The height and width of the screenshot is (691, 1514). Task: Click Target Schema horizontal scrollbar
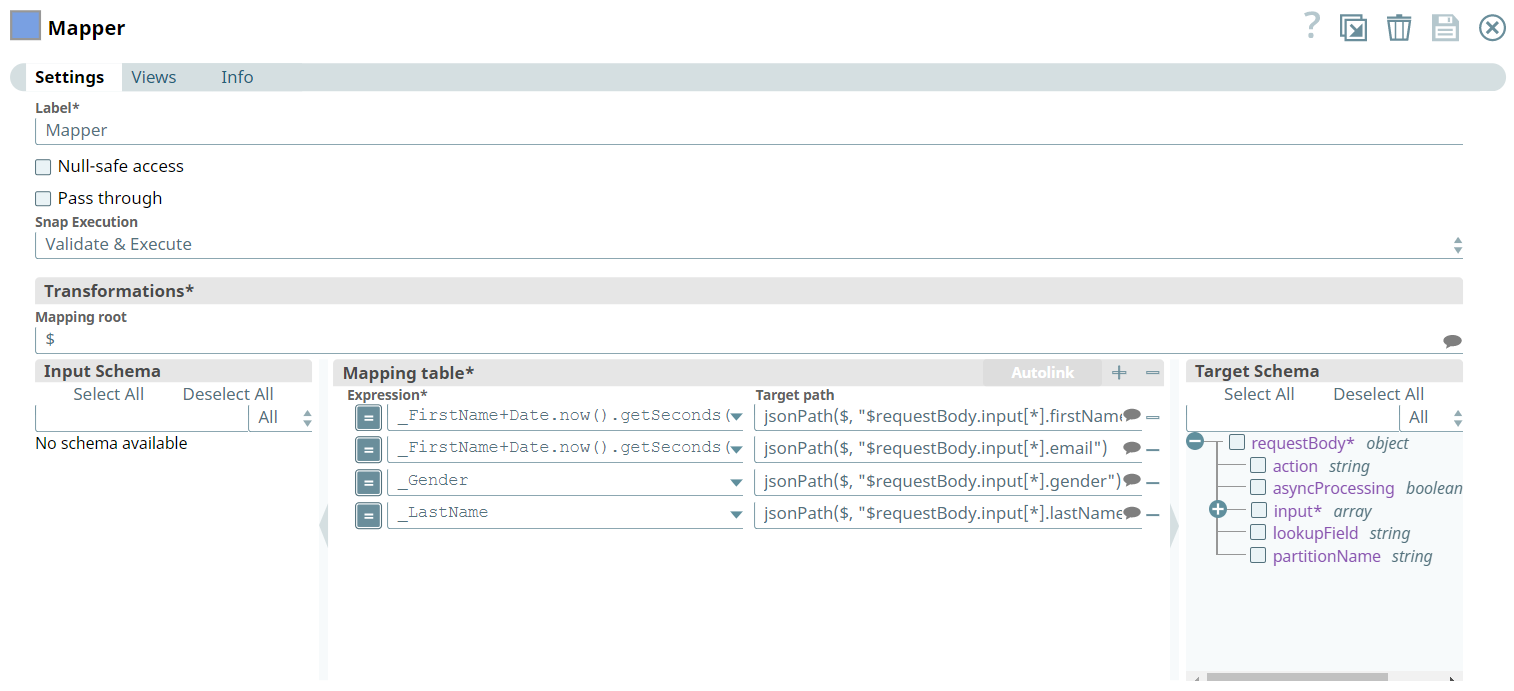(1297, 677)
